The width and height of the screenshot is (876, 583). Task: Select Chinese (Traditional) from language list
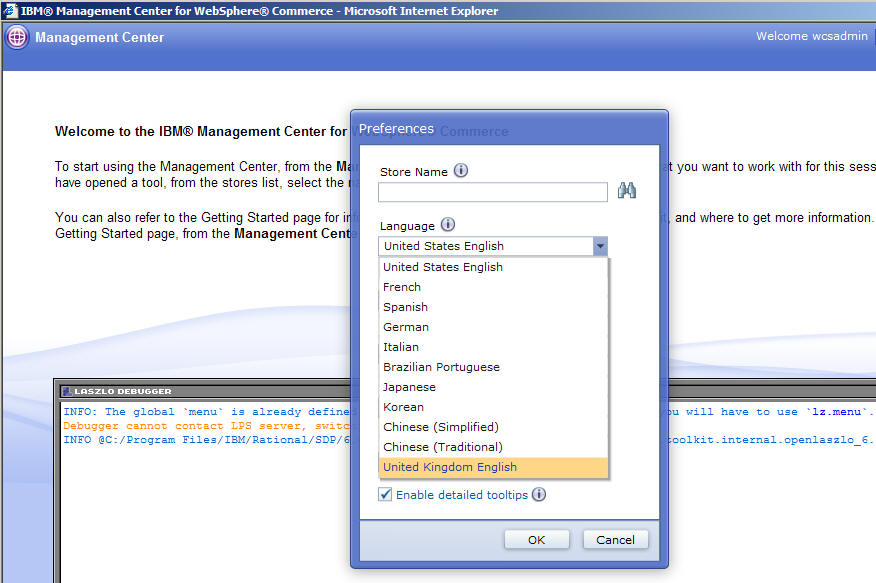[x=493, y=447]
